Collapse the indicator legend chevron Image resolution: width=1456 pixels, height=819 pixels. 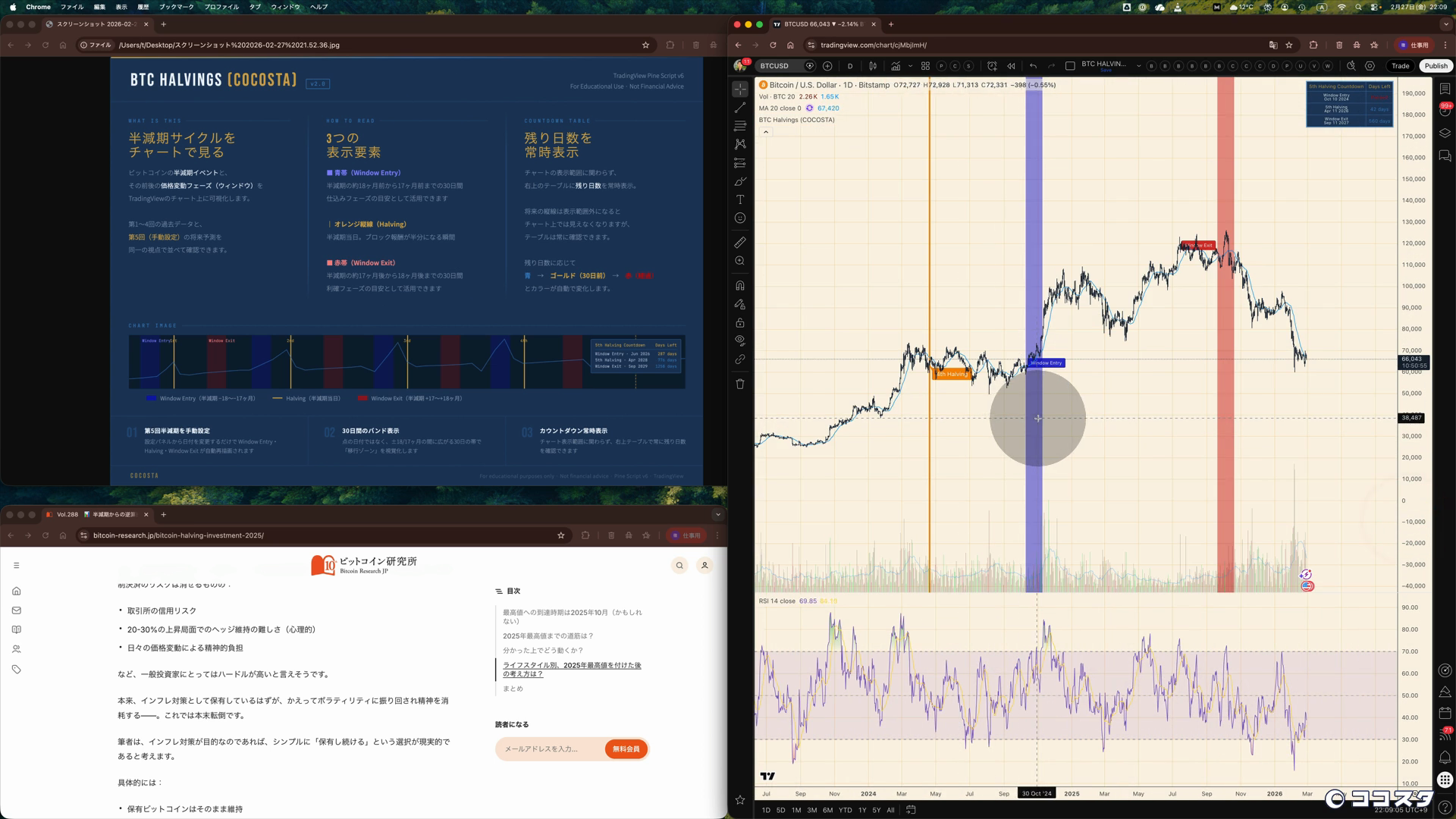click(766, 132)
